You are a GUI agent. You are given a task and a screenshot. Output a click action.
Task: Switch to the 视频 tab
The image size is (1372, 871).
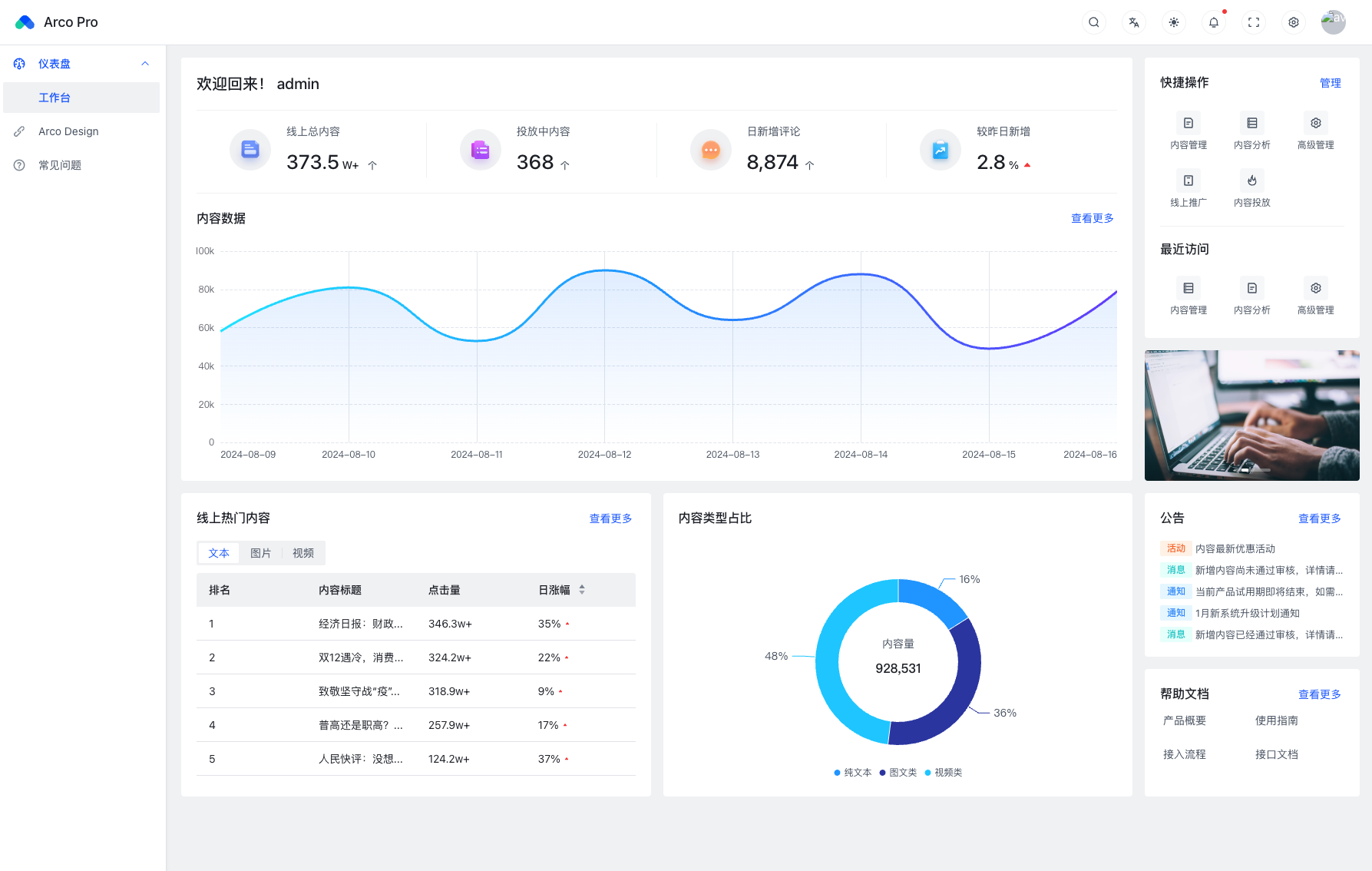tap(303, 553)
